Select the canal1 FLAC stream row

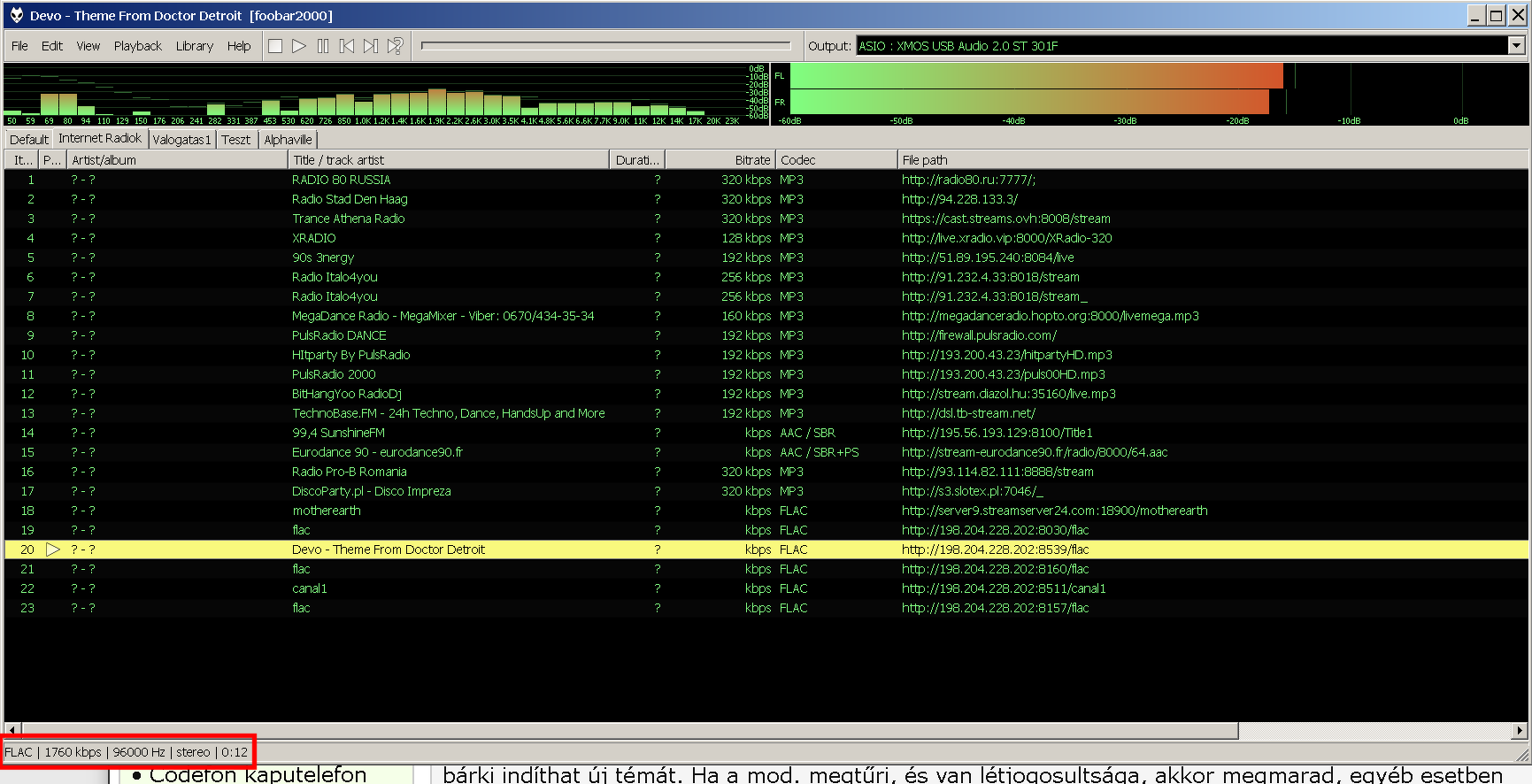[x=766, y=588]
